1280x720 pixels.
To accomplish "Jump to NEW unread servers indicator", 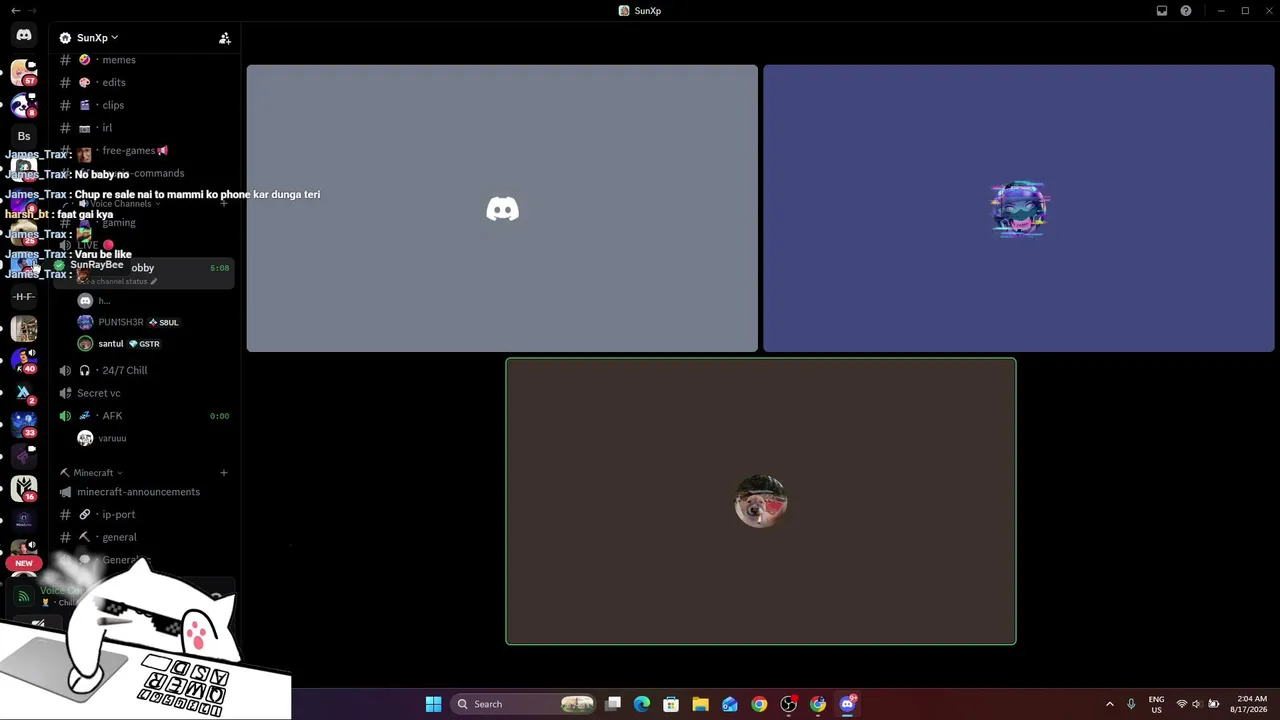I will pyautogui.click(x=24, y=563).
